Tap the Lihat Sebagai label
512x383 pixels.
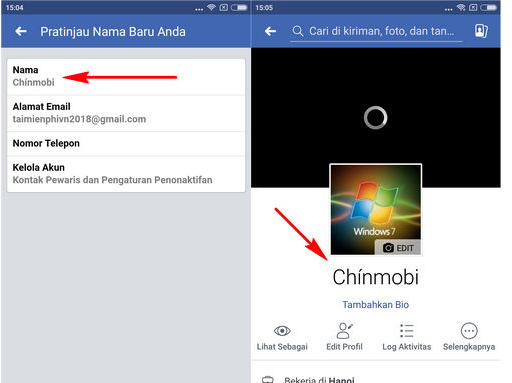click(282, 347)
